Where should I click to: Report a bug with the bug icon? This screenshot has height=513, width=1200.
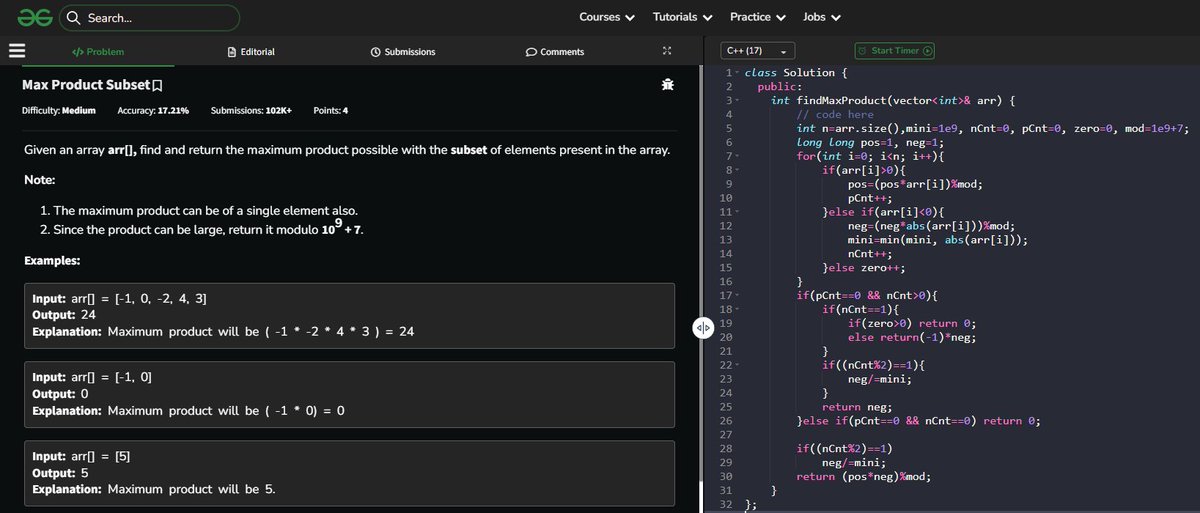667,86
